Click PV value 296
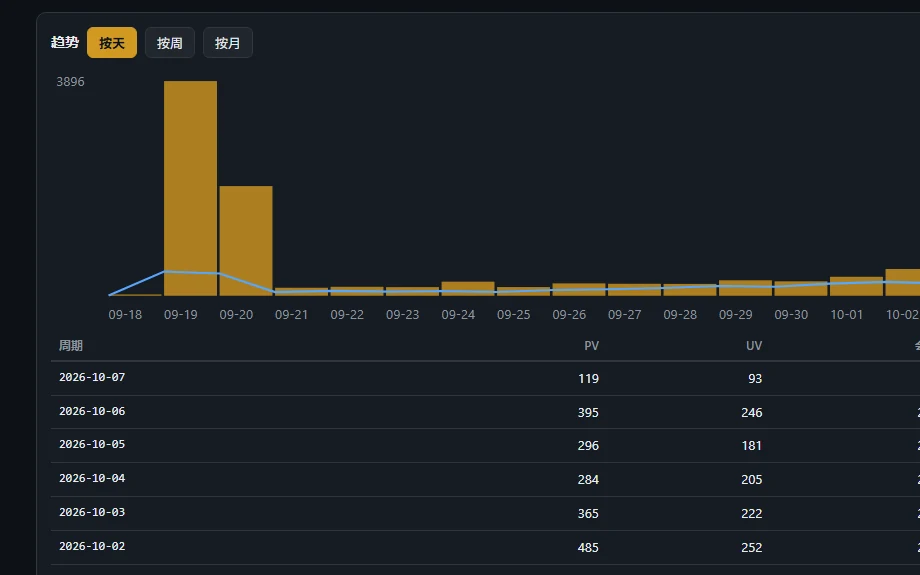The width and height of the screenshot is (920, 575). point(588,445)
